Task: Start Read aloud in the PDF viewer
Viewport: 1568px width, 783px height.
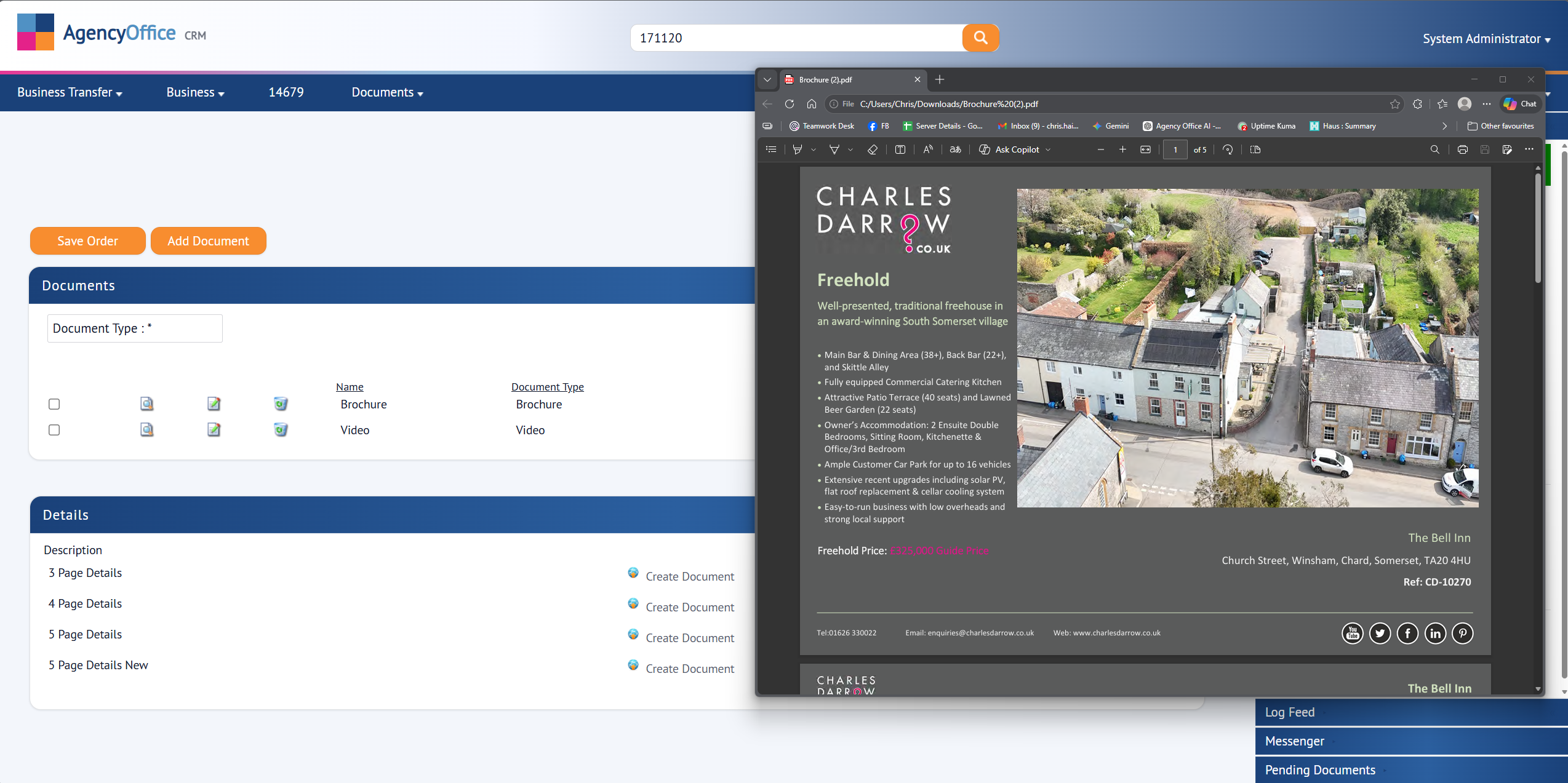Action: click(x=928, y=149)
